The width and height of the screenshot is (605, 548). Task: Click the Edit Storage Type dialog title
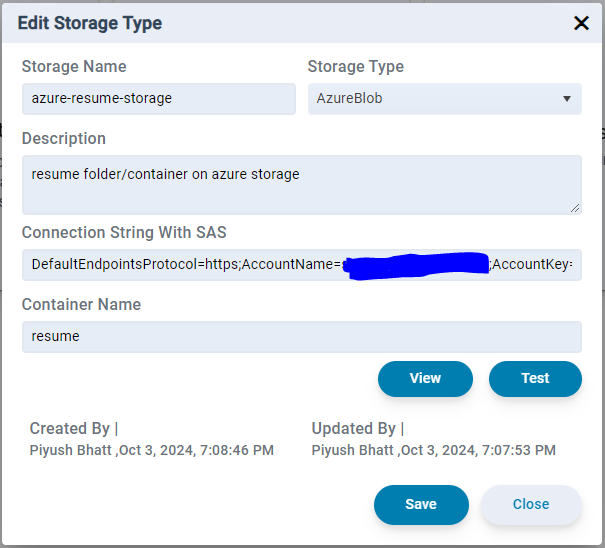pos(90,23)
